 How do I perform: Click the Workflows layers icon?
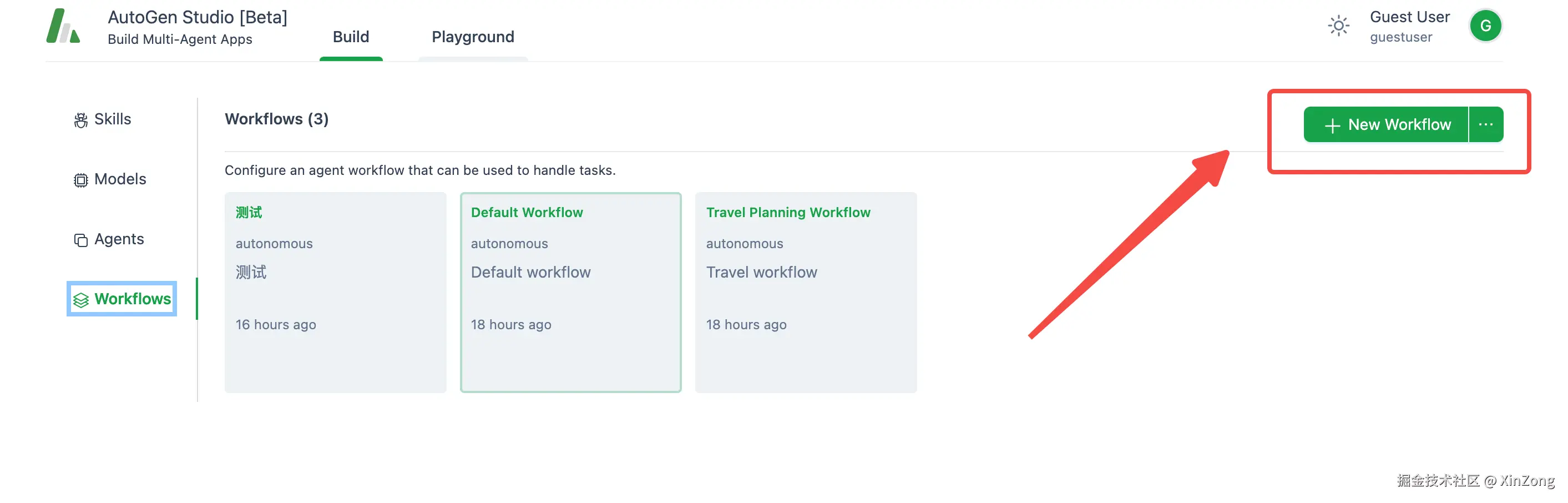81,300
